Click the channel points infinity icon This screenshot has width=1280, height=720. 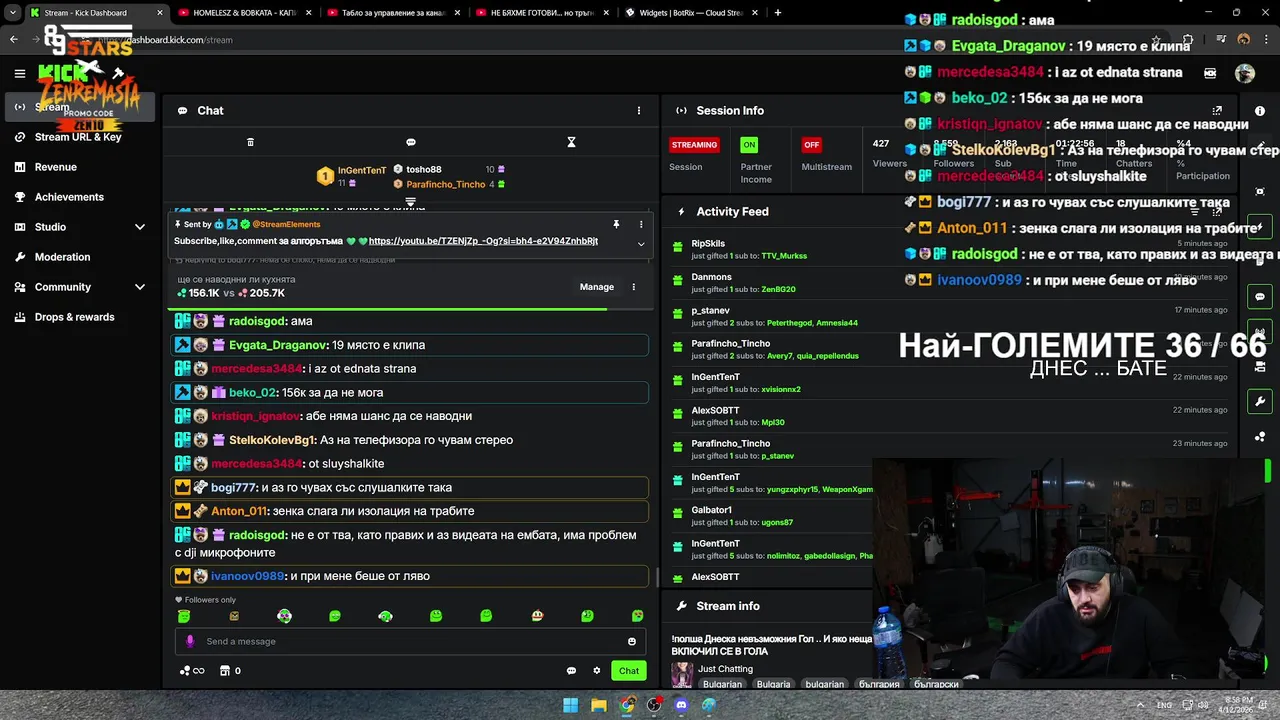coord(192,671)
